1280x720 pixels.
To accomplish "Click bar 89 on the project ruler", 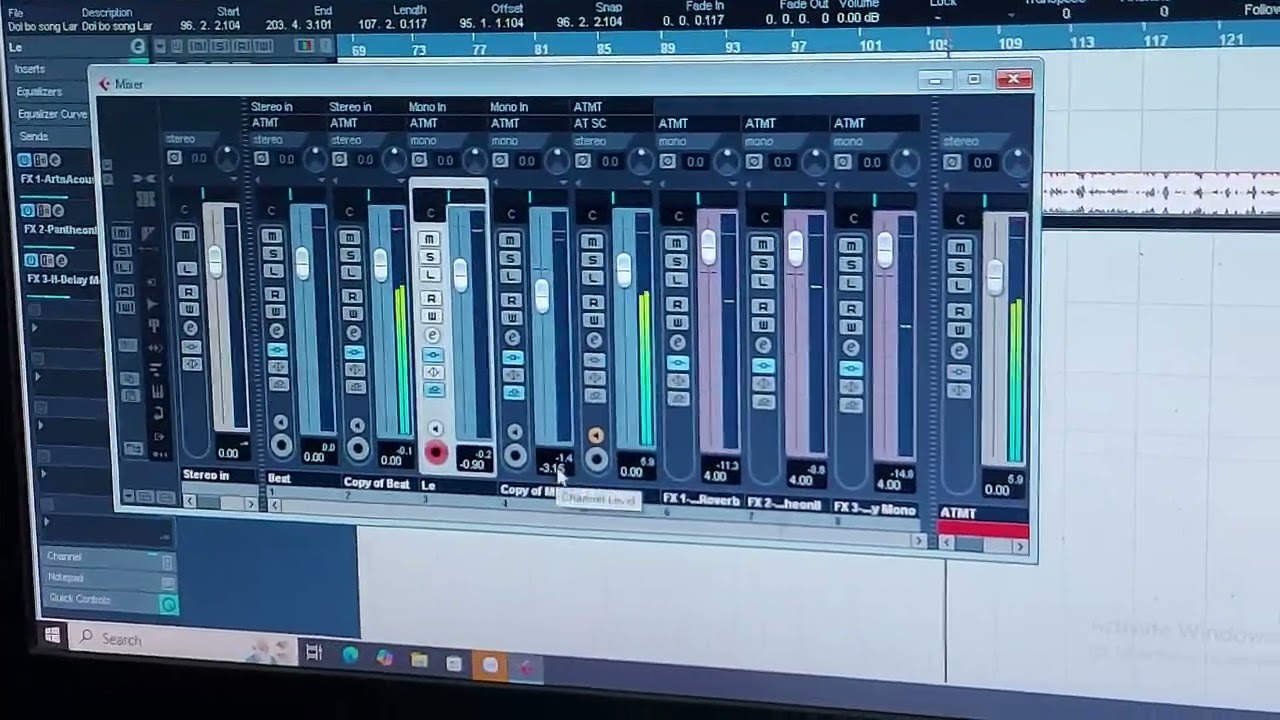I will click(x=667, y=47).
